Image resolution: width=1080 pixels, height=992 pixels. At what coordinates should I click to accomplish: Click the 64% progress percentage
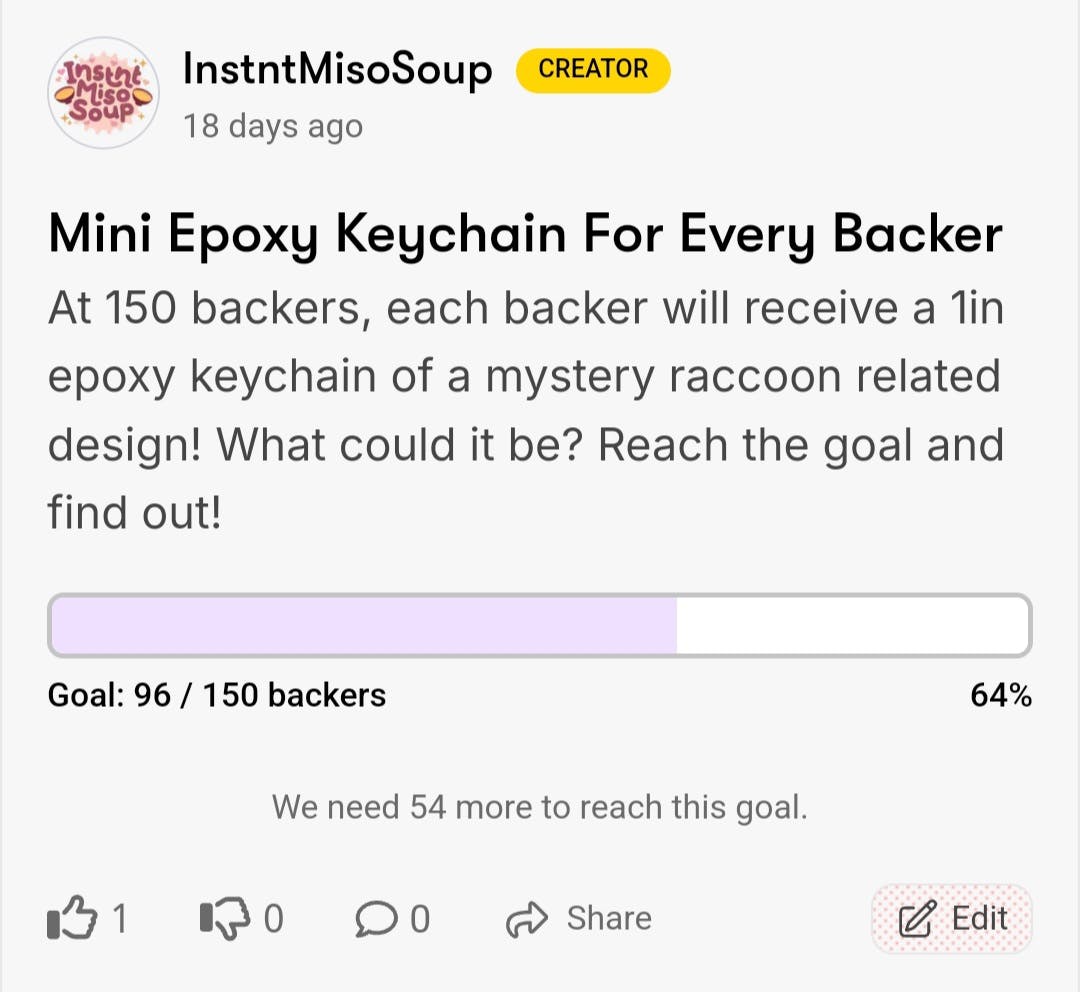(x=1001, y=695)
